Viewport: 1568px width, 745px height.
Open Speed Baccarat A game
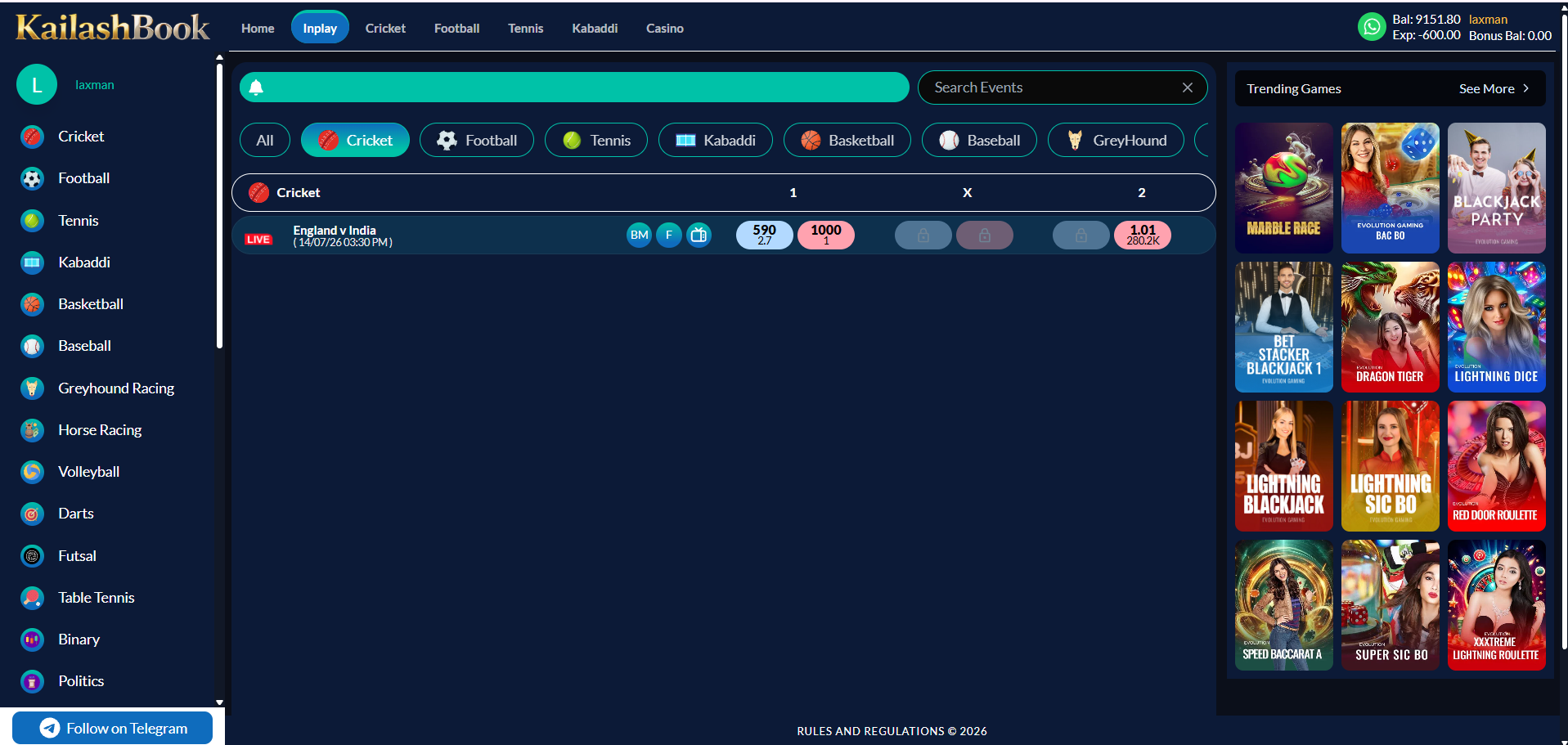click(1284, 605)
